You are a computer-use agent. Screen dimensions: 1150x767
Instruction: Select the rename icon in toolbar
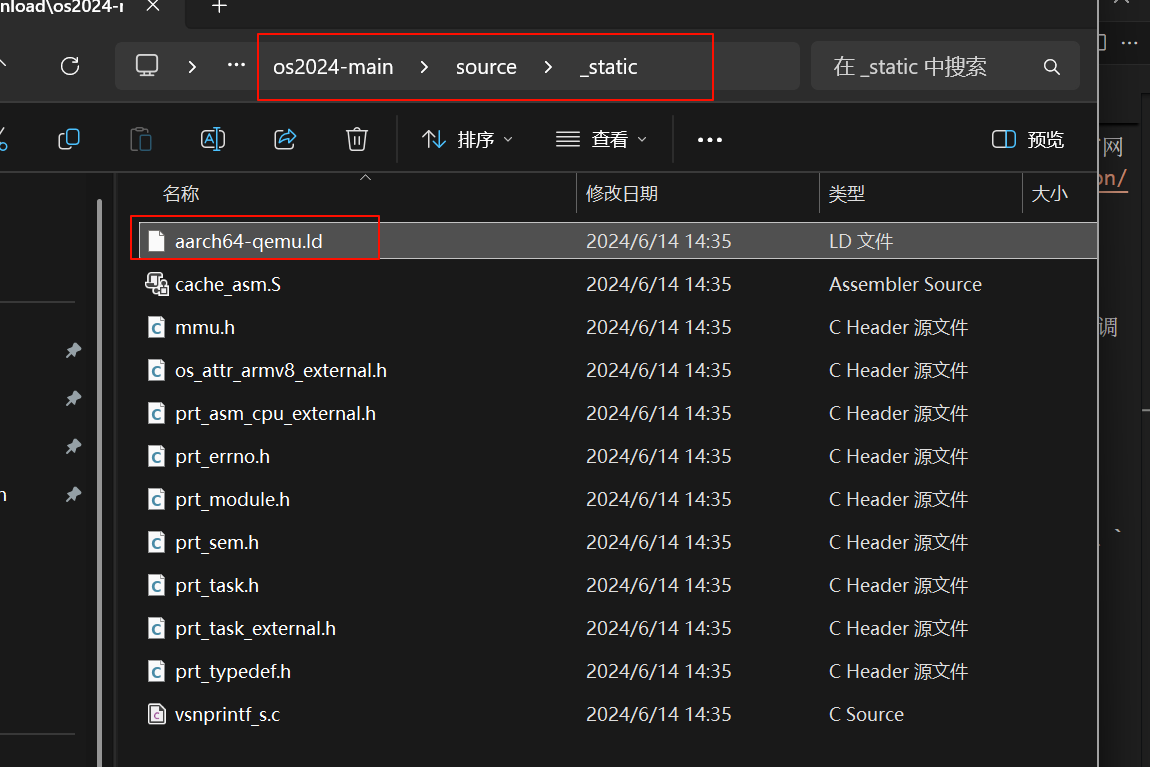pos(213,138)
